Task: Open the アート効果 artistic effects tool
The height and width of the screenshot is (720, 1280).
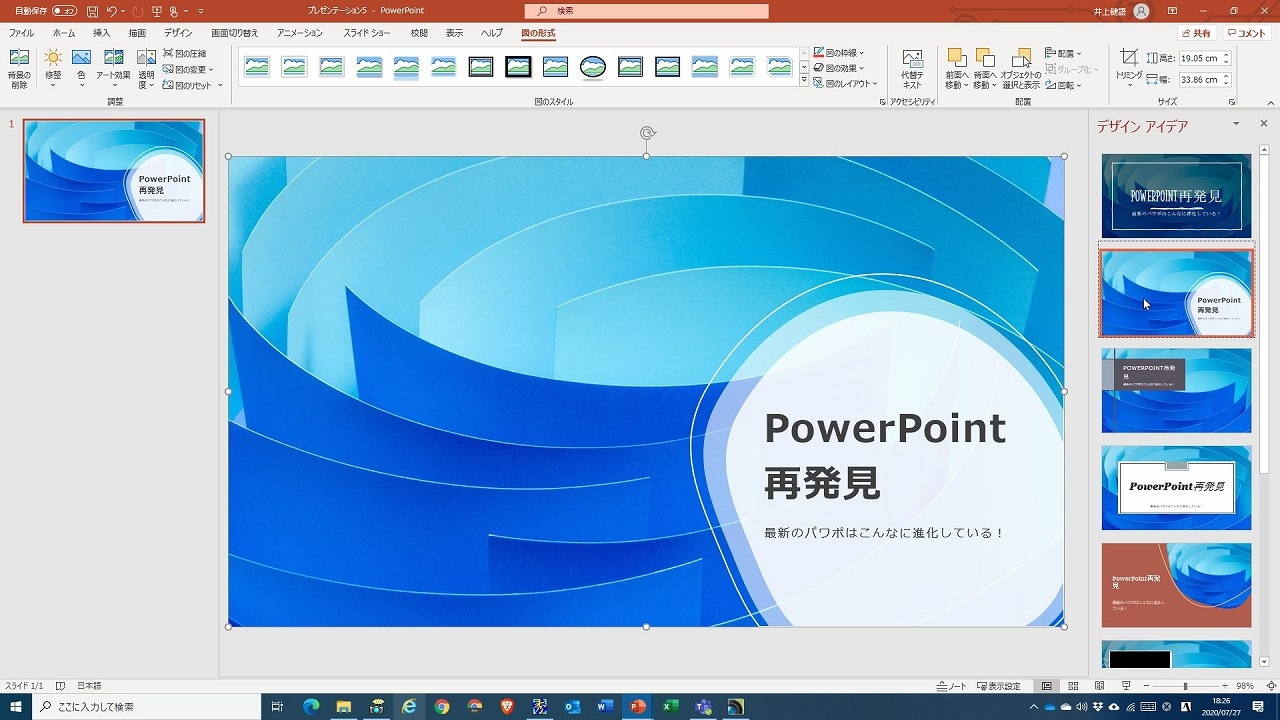Action: coord(113,68)
